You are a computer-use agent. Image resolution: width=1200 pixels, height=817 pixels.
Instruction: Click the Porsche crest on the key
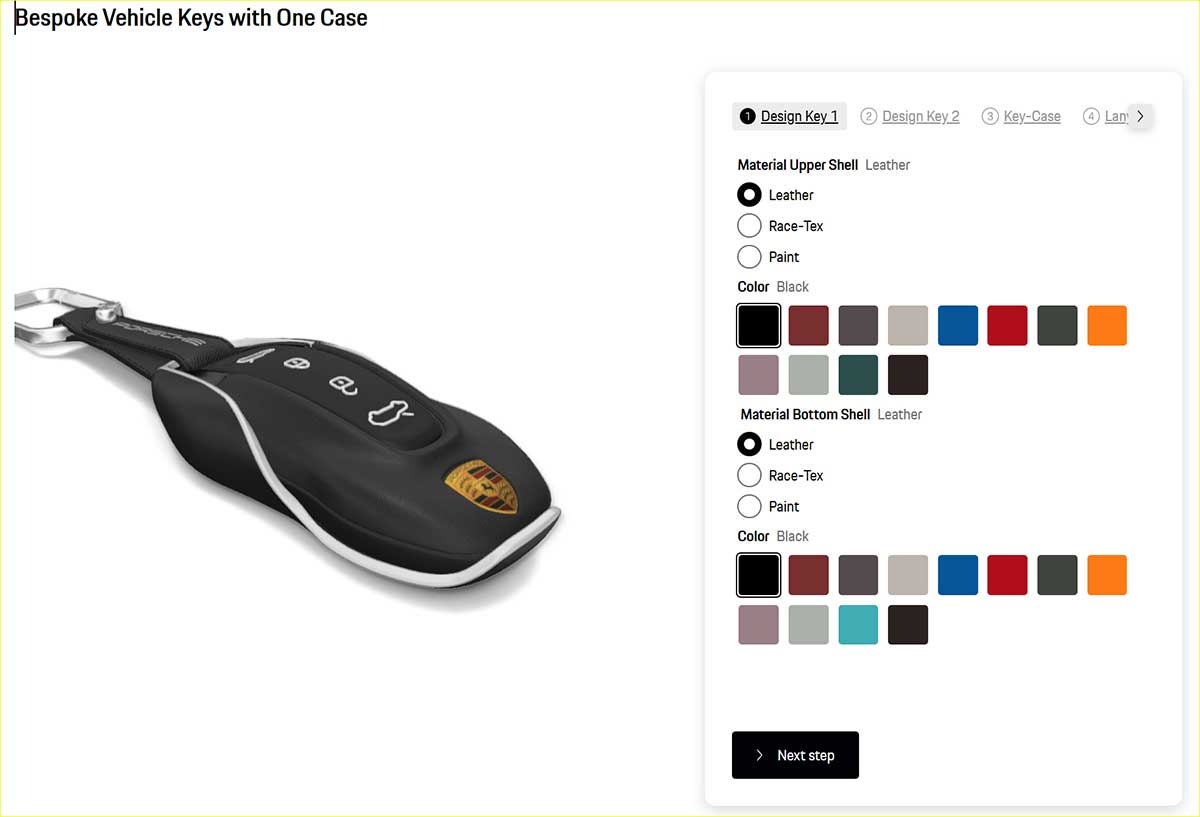click(483, 486)
